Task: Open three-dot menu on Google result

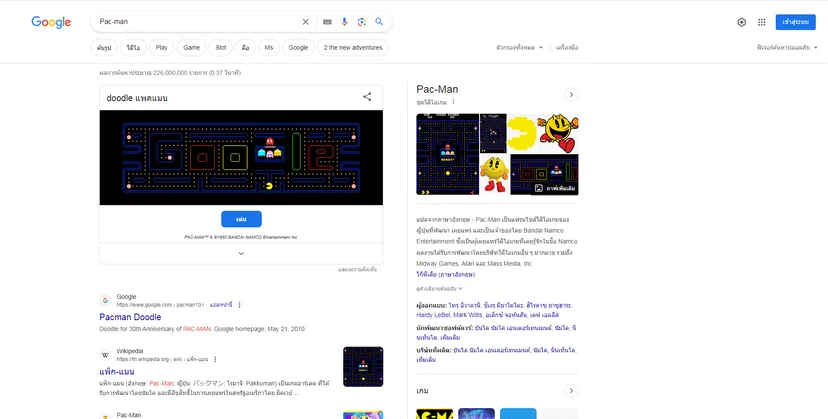Action: tap(240, 305)
